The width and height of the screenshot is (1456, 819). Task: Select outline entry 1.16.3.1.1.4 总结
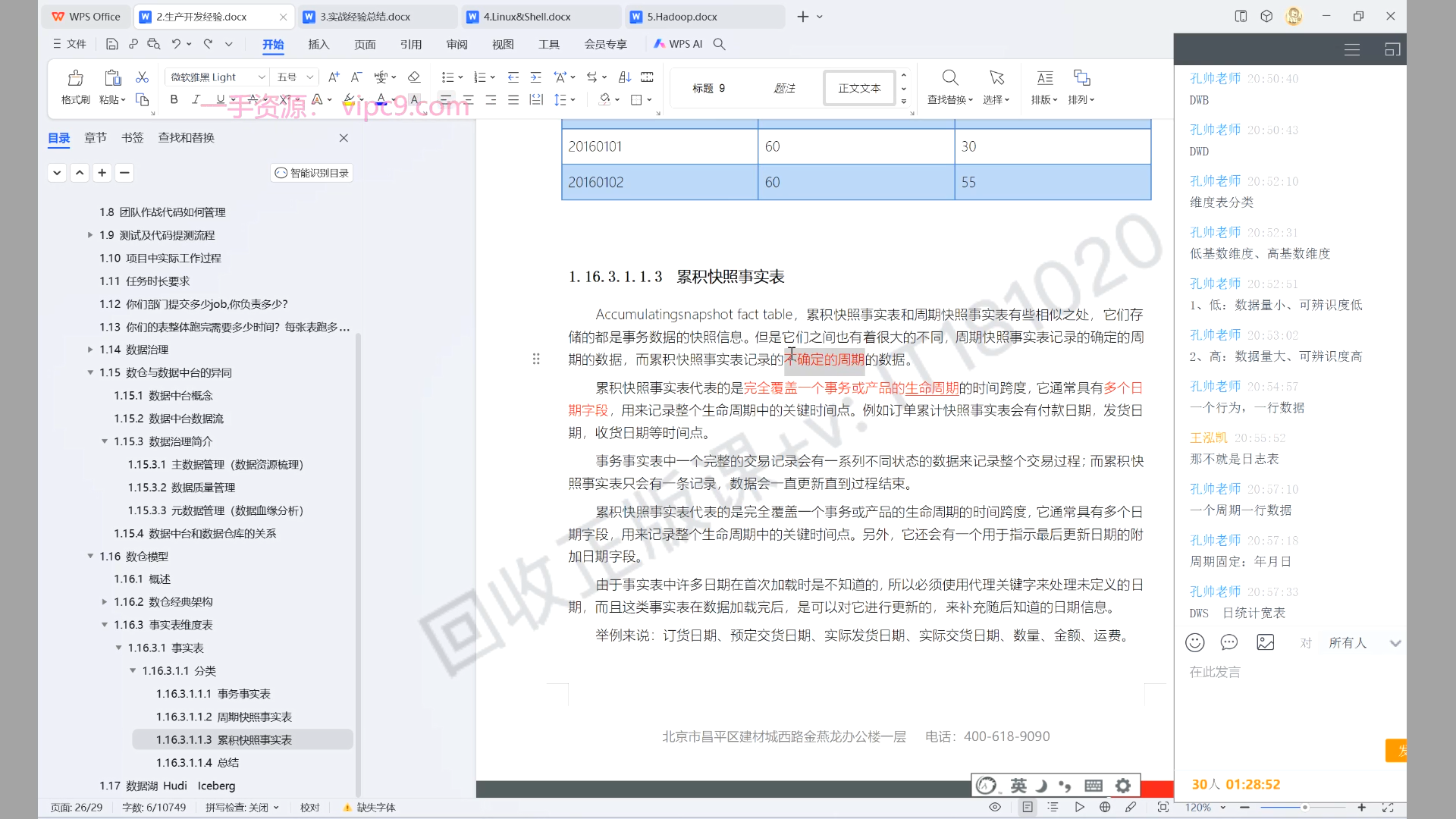tap(197, 763)
